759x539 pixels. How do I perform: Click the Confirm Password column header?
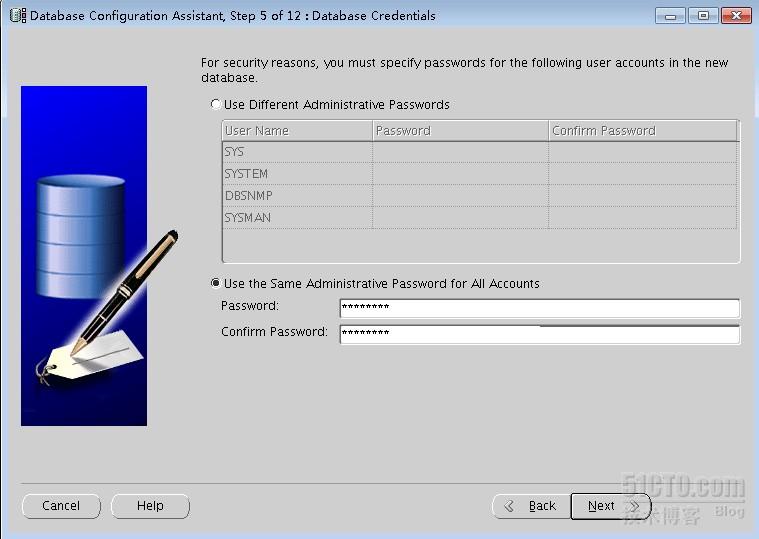[643, 131]
